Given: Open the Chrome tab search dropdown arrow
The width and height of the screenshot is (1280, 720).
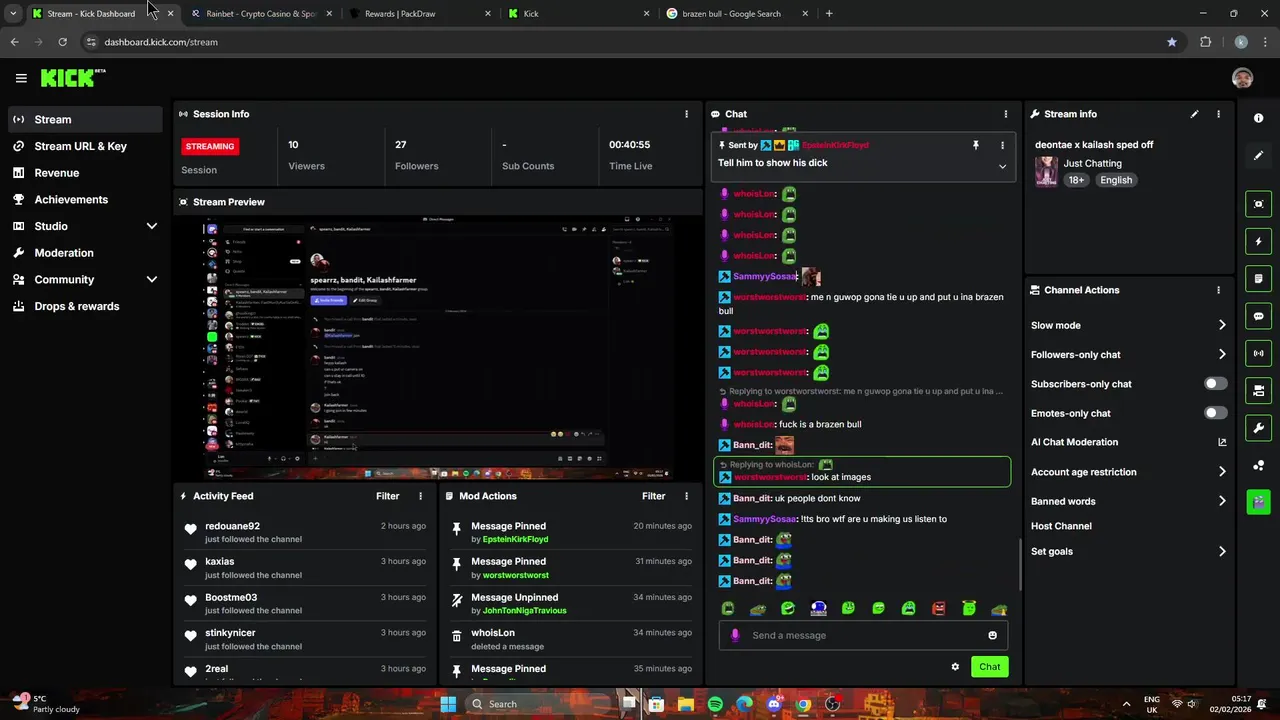Looking at the screenshot, I should pos(12,14).
